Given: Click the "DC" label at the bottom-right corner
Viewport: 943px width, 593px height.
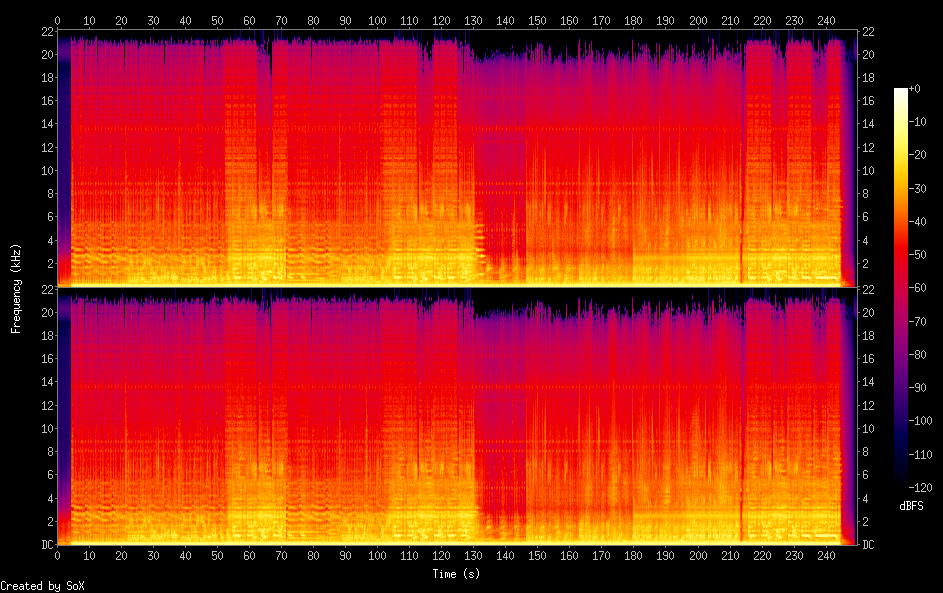Looking at the screenshot, I should [870, 545].
